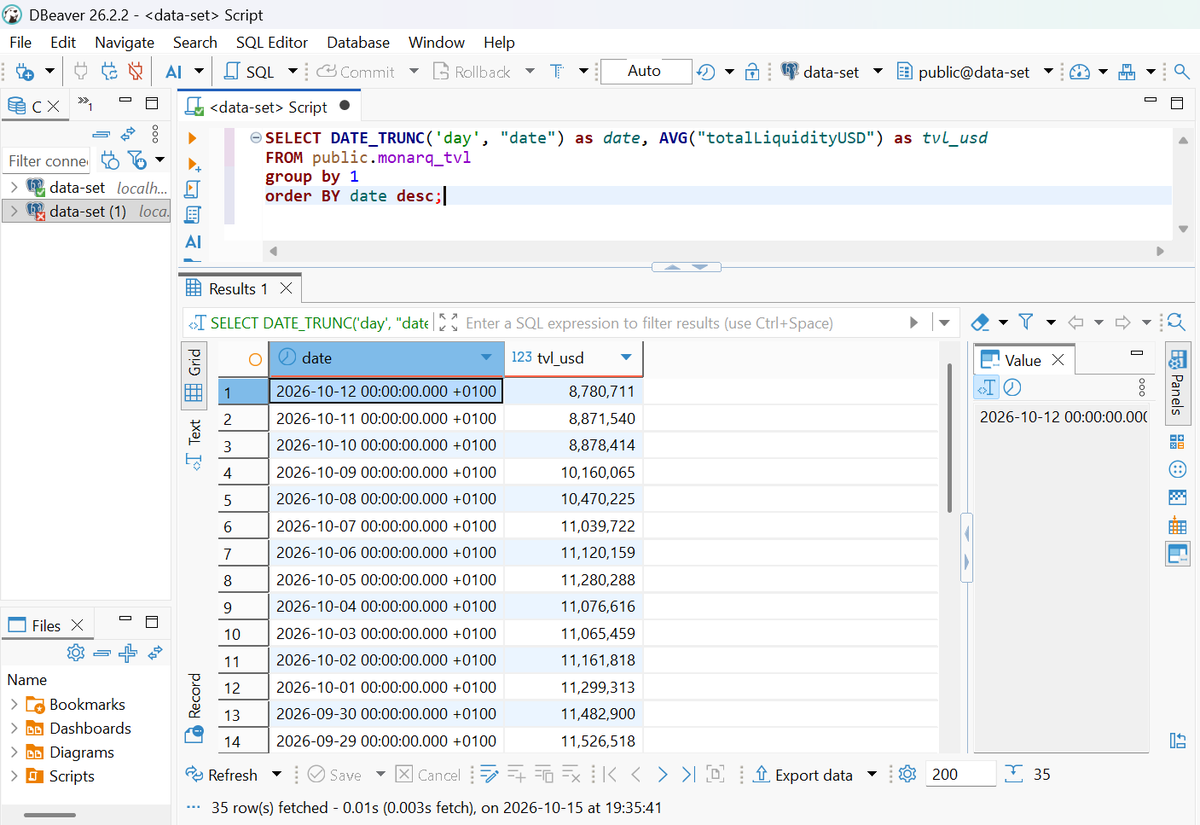Screen dimensions: 1200x825
Task: Open the active connection data-set dropdown
Action: coord(878,72)
